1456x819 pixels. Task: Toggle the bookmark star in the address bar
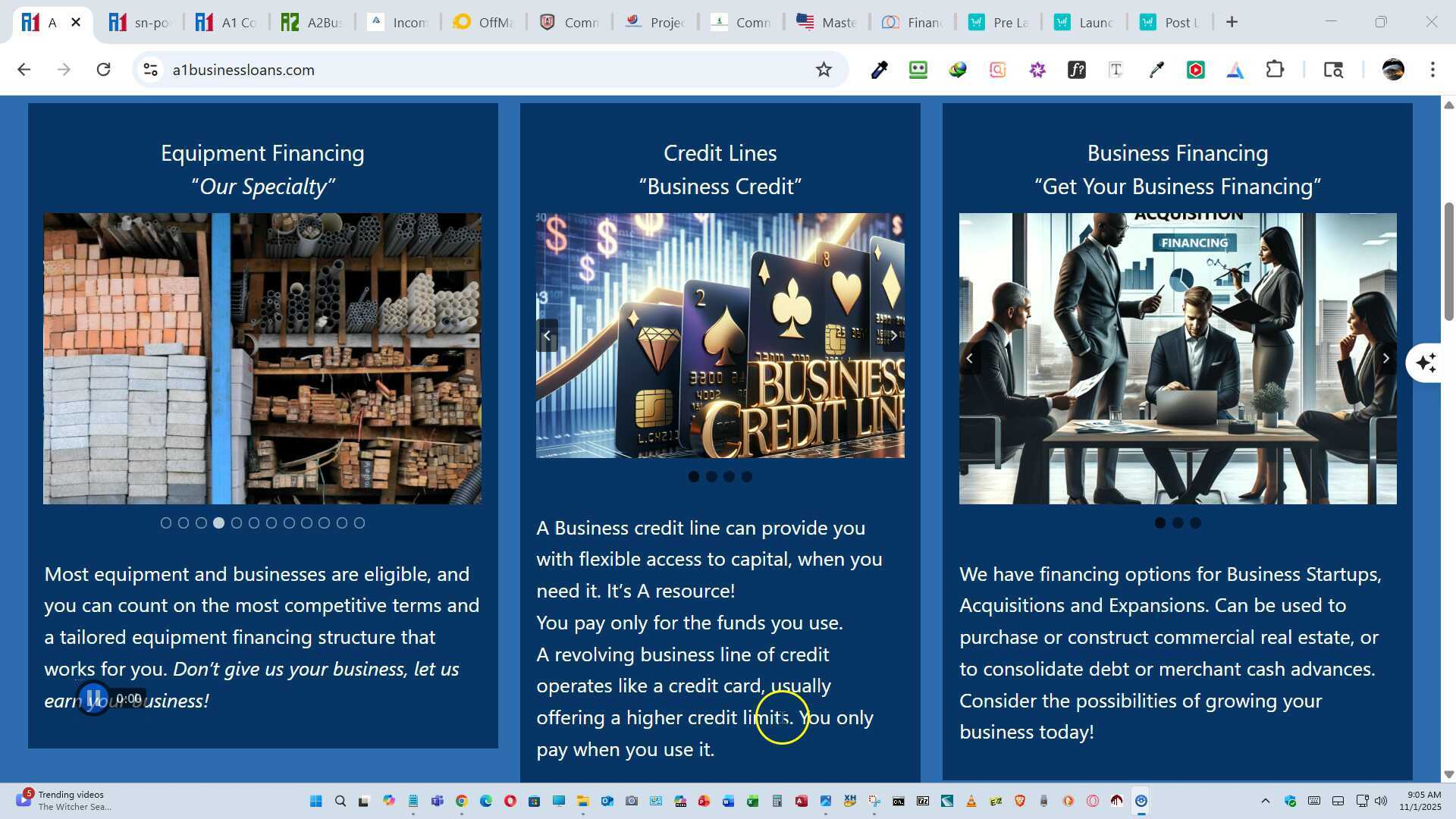(x=824, y=69)
